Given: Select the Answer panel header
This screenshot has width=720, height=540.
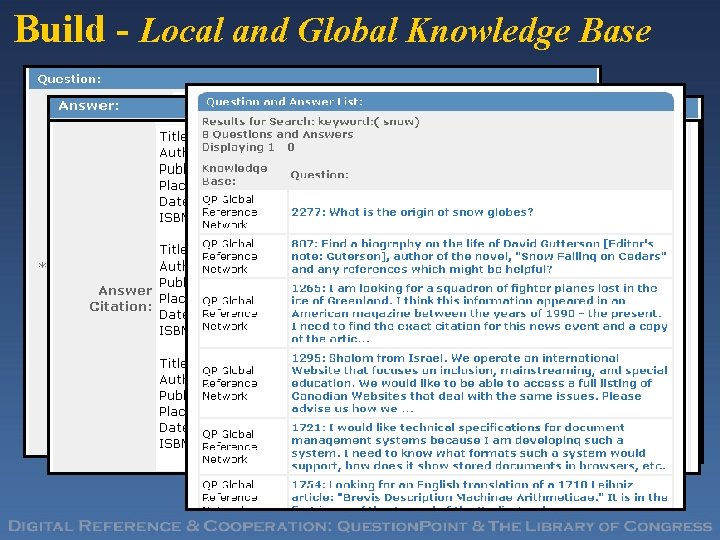Looking at the screenshot, I should pyautogui.click(x=88, y=106).
